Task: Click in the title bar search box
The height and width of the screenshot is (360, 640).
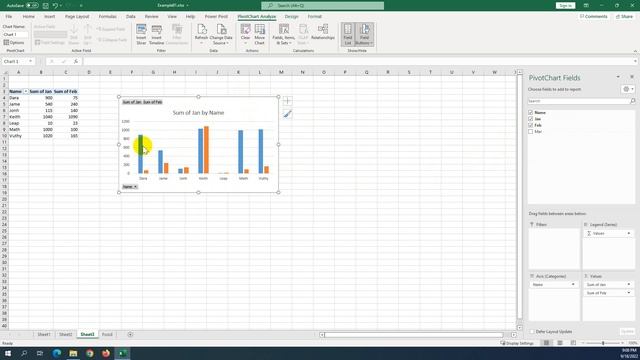Action: point(322,6)
